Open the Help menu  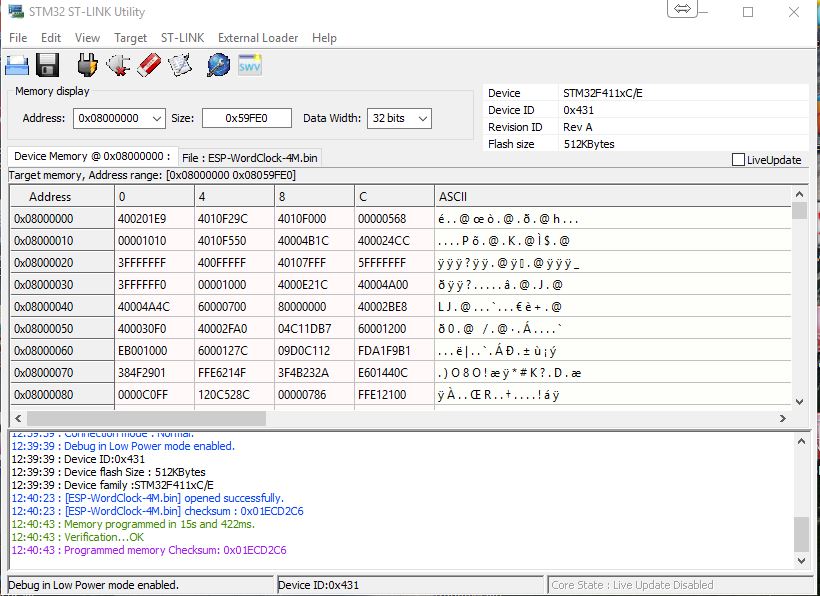(324, 38)
